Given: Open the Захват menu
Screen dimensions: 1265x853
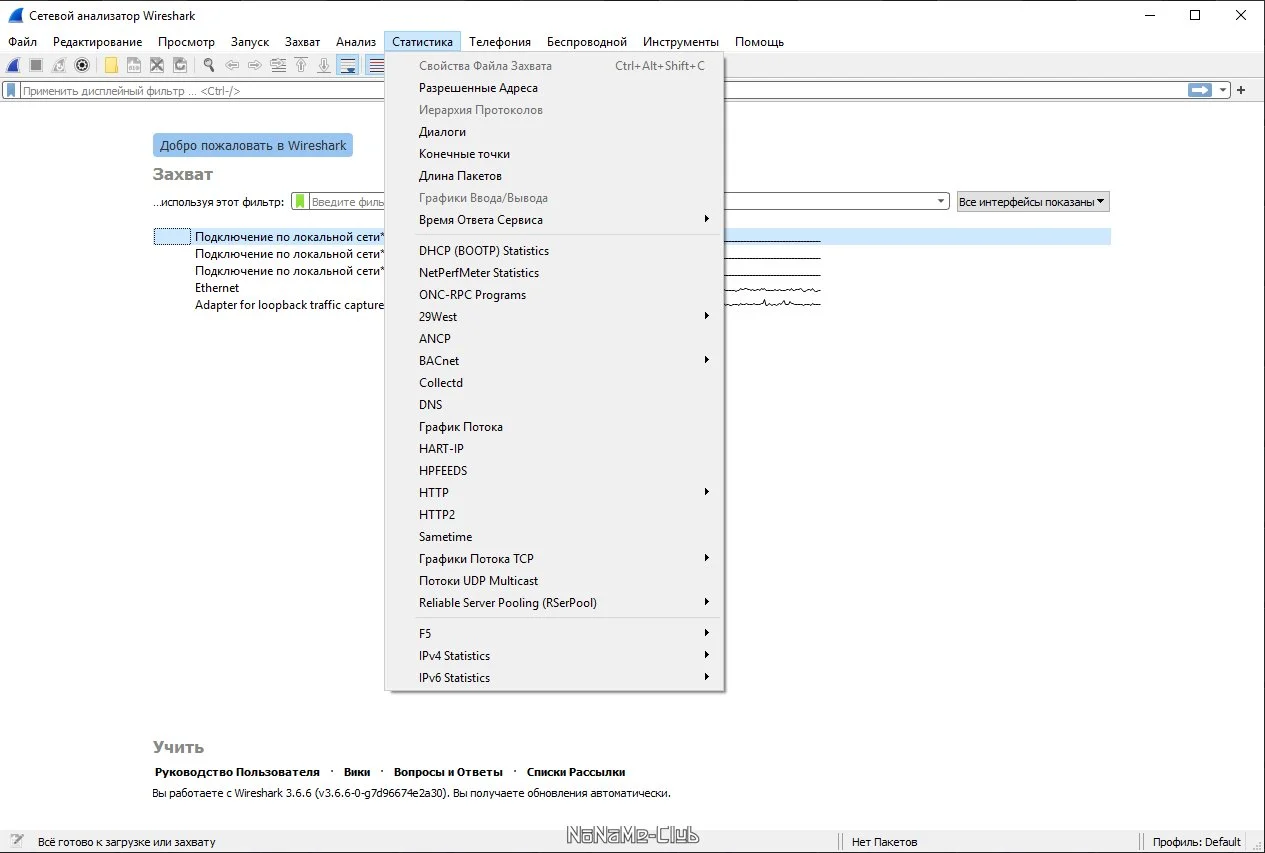Looking at the screenshot, I should (302, 42).
